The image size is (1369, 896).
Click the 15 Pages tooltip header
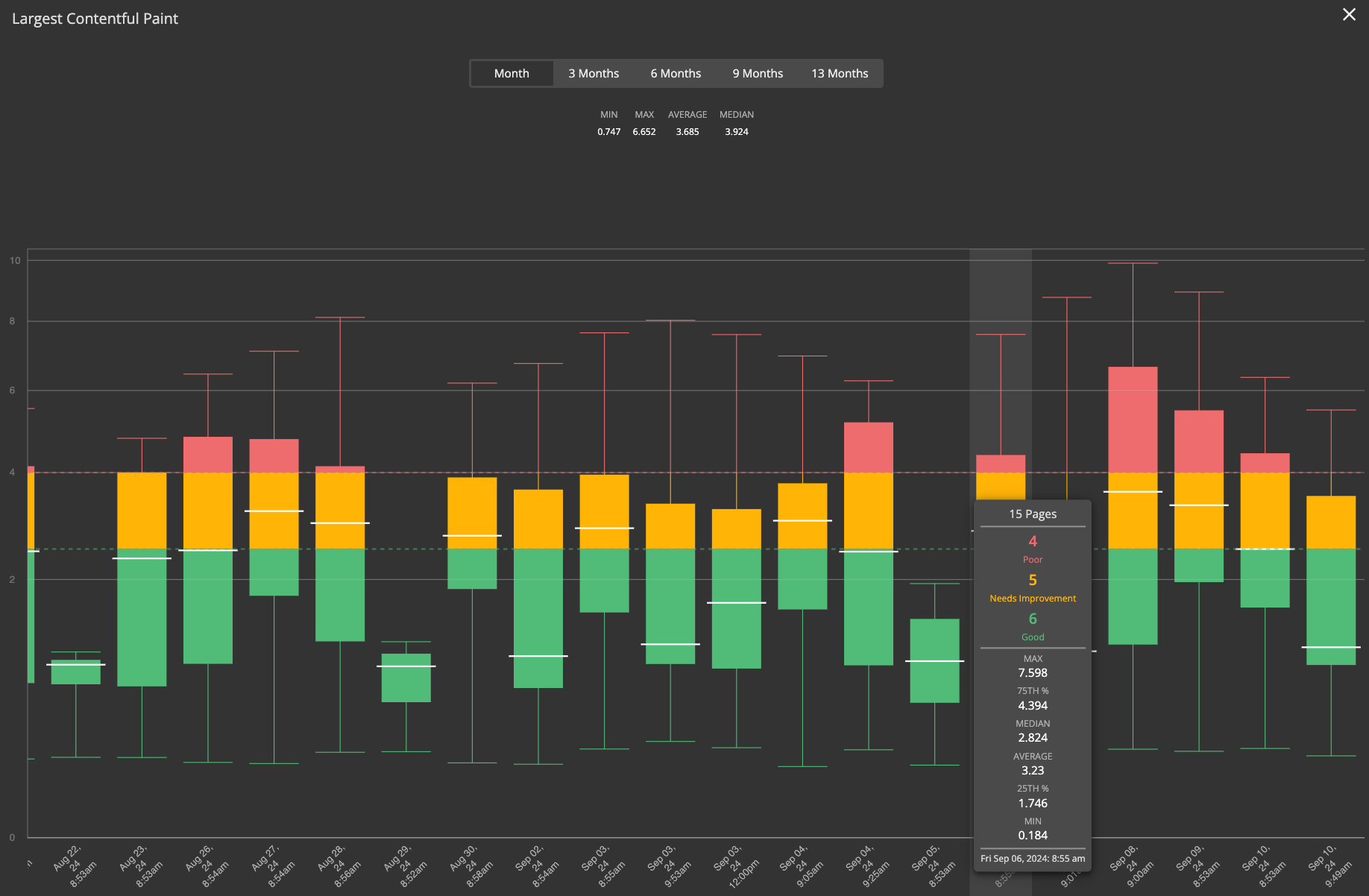coord(1032,514)
